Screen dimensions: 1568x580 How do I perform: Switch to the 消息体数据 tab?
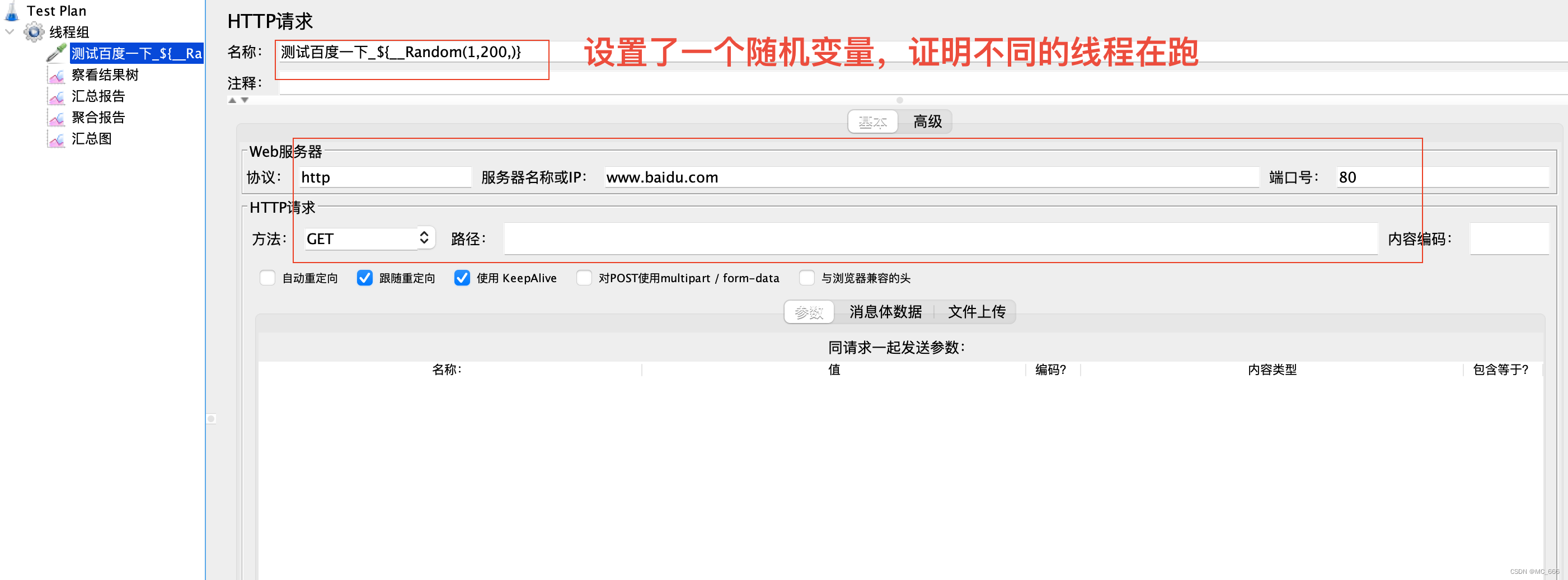885,312
